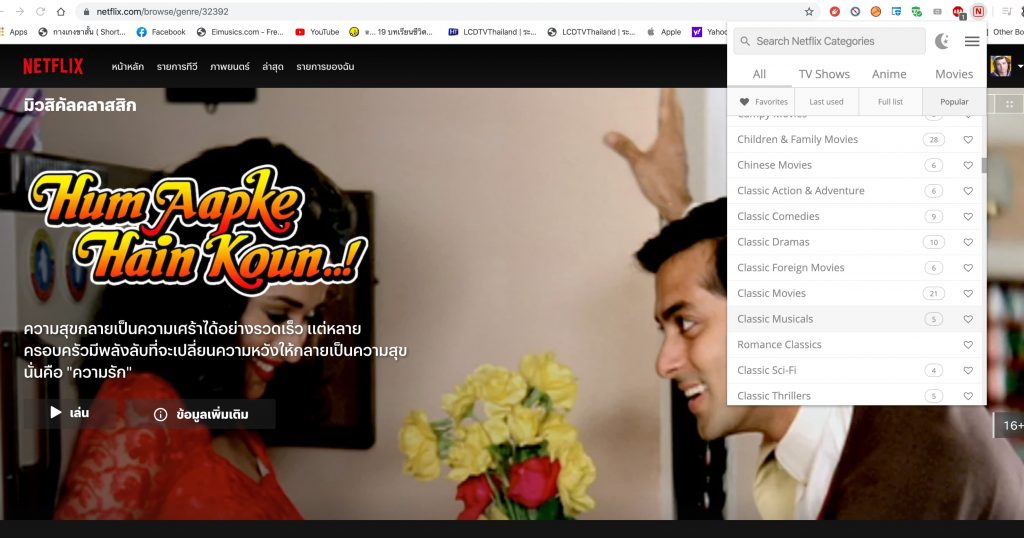This screenshot has width=1024, height=538.
Task: Open the Facebook bookmark
Action: coord(161,32)
